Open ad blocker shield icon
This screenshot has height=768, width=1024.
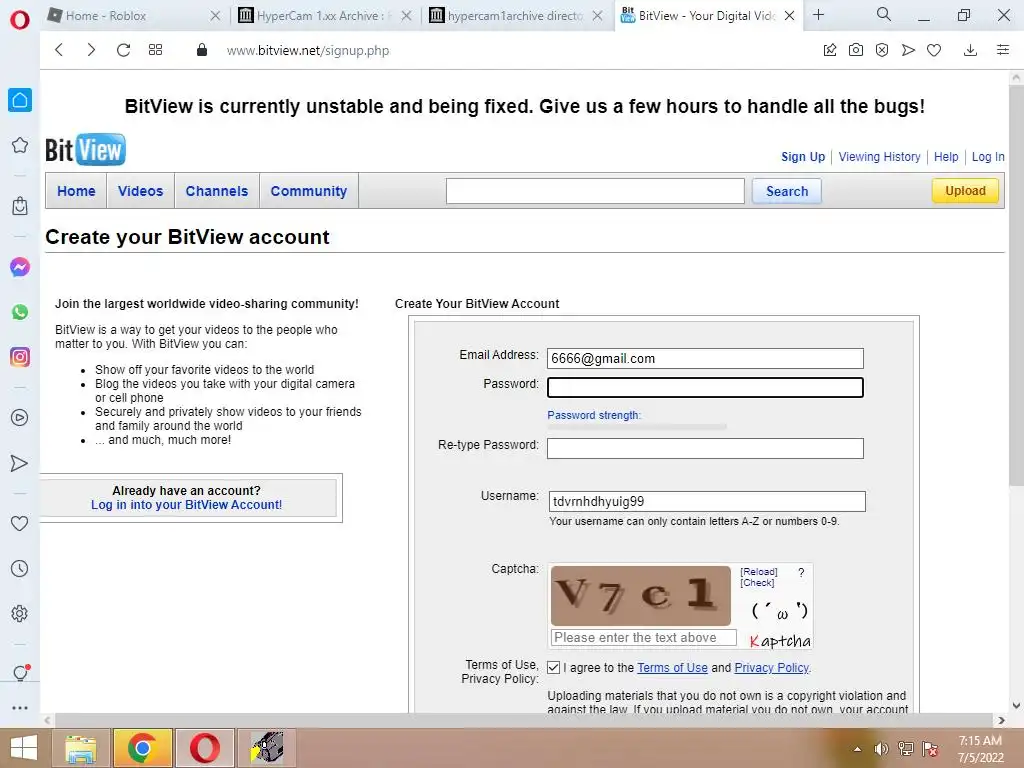882,50
